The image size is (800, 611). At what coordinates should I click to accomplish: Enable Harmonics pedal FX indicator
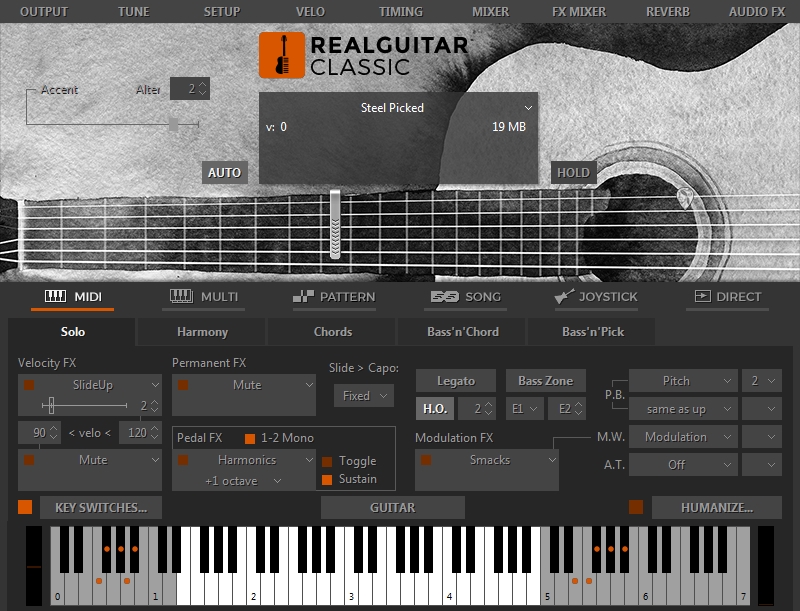coord(183,460)
